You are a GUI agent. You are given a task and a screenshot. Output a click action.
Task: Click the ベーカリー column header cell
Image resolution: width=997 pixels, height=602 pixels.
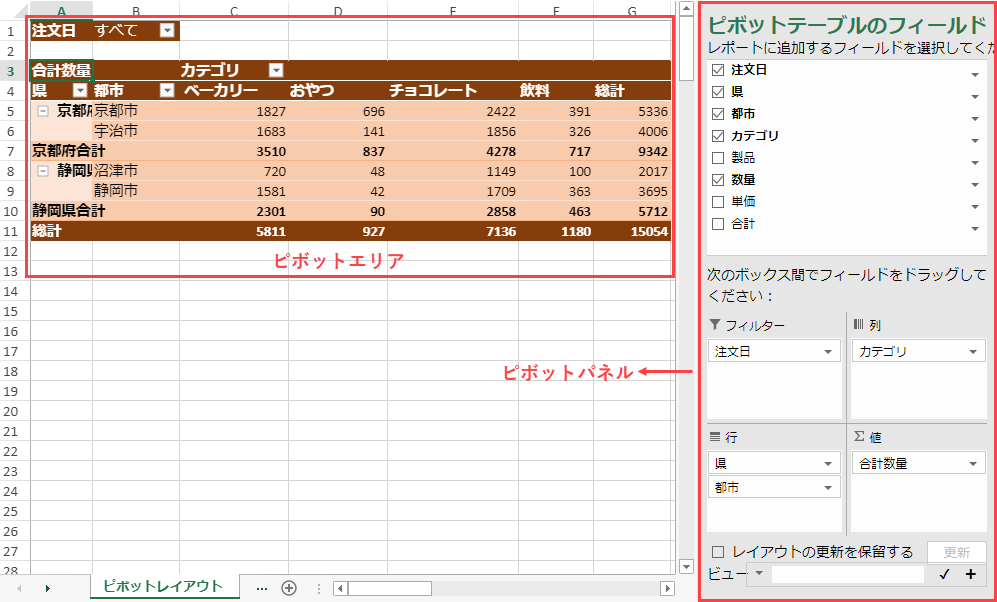[234, 91]
